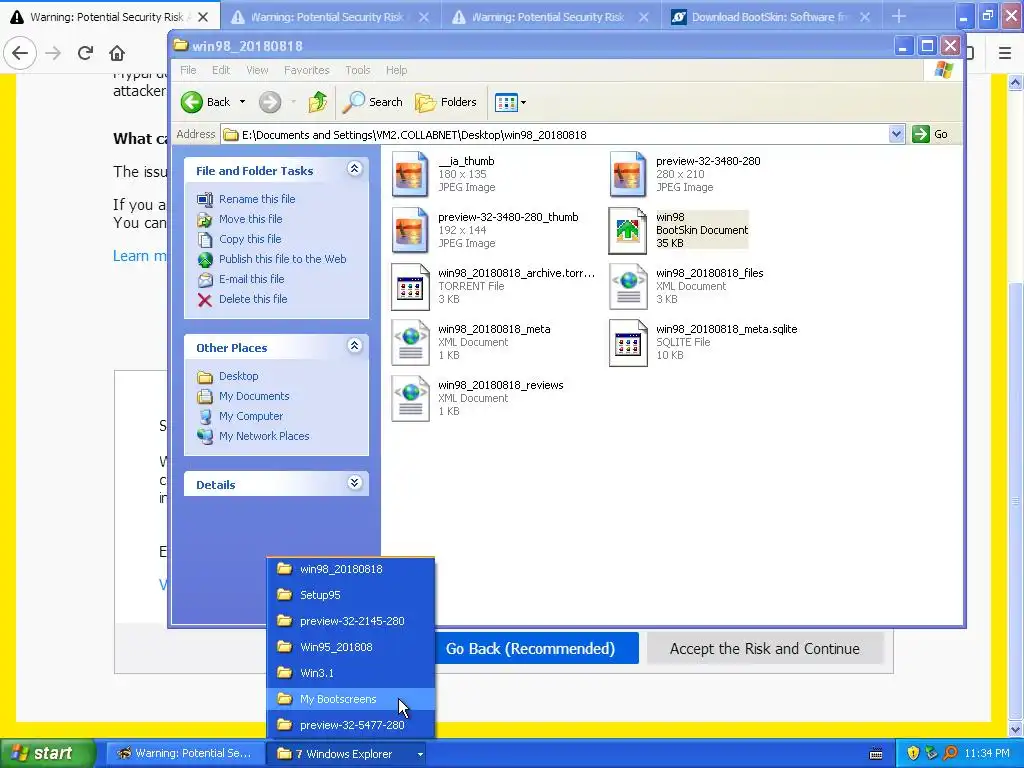Viewport: 1024px width, 768px height.
Task: Go to Desktop in Other Places
Action: pos(228,376)
